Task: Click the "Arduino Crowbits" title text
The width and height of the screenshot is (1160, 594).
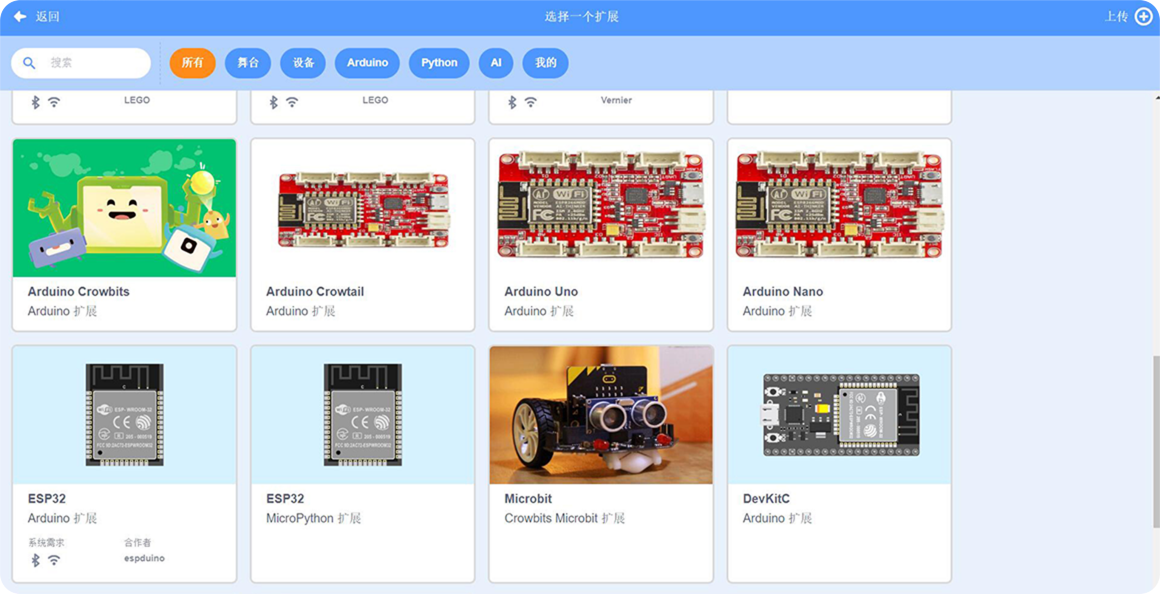Action: tap(78, 291)
